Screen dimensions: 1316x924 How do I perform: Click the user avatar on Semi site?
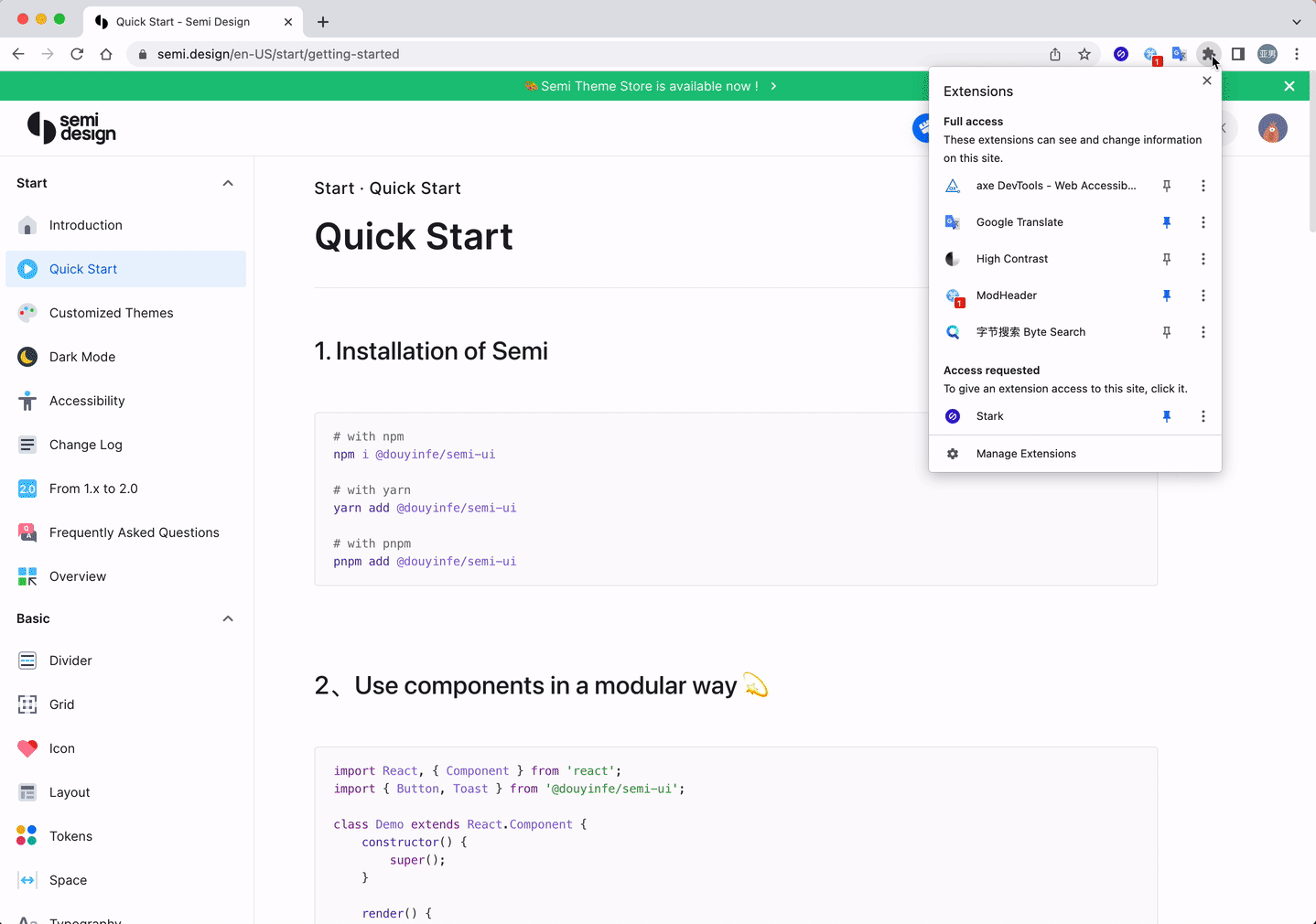click(1273, 128)
